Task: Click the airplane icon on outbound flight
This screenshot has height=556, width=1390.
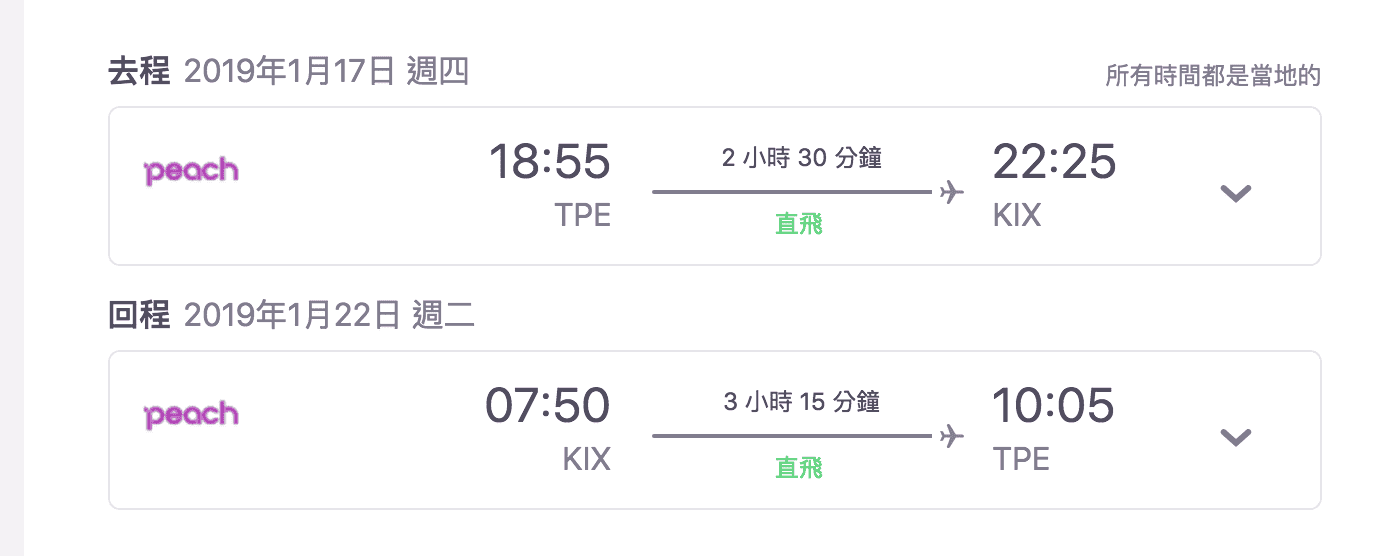Action: [953, 192]
